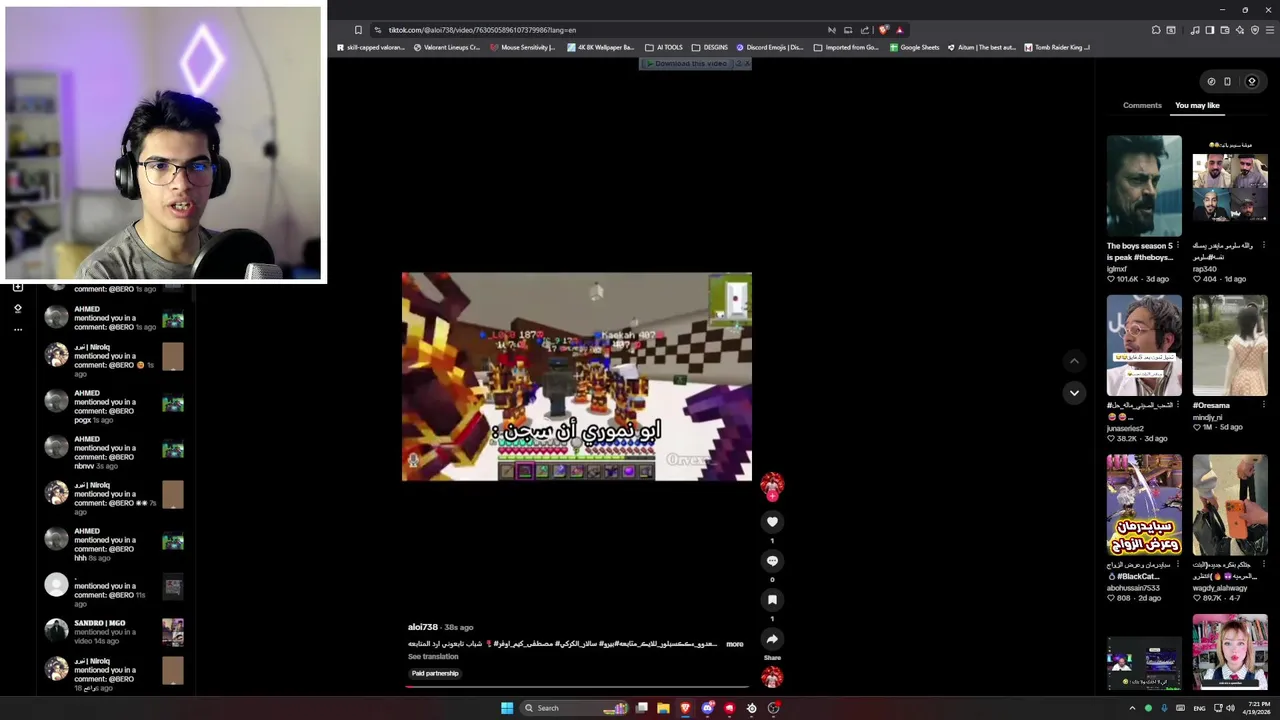Open Discord from the taskbar
The image size is (1280, 720).
(x=708, y=708)
